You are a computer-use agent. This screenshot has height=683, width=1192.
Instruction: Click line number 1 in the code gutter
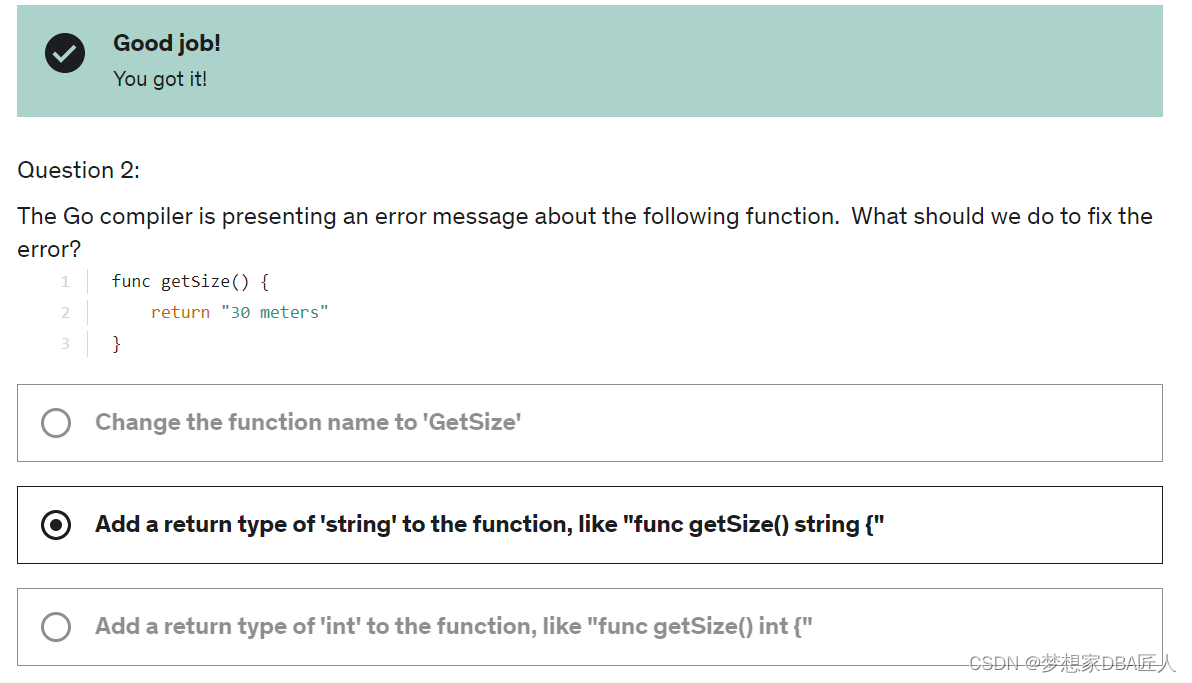coord(65,281)
